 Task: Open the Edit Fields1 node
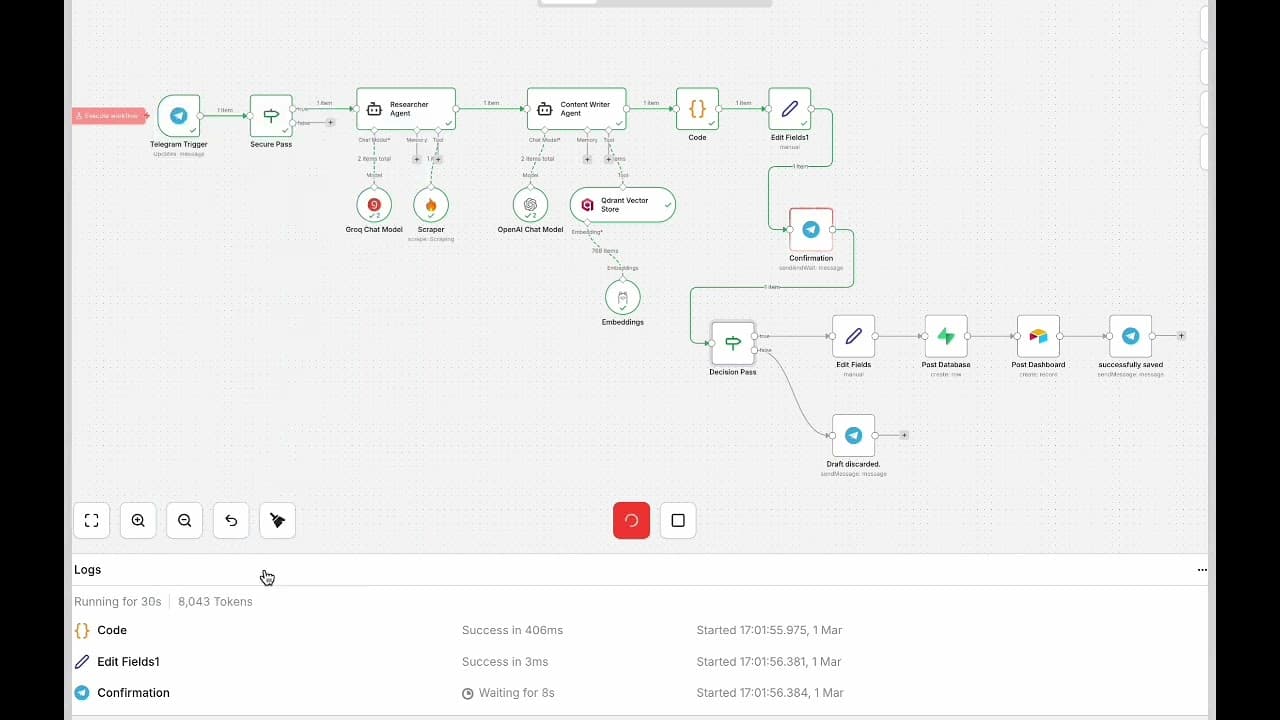click(790, 109)
